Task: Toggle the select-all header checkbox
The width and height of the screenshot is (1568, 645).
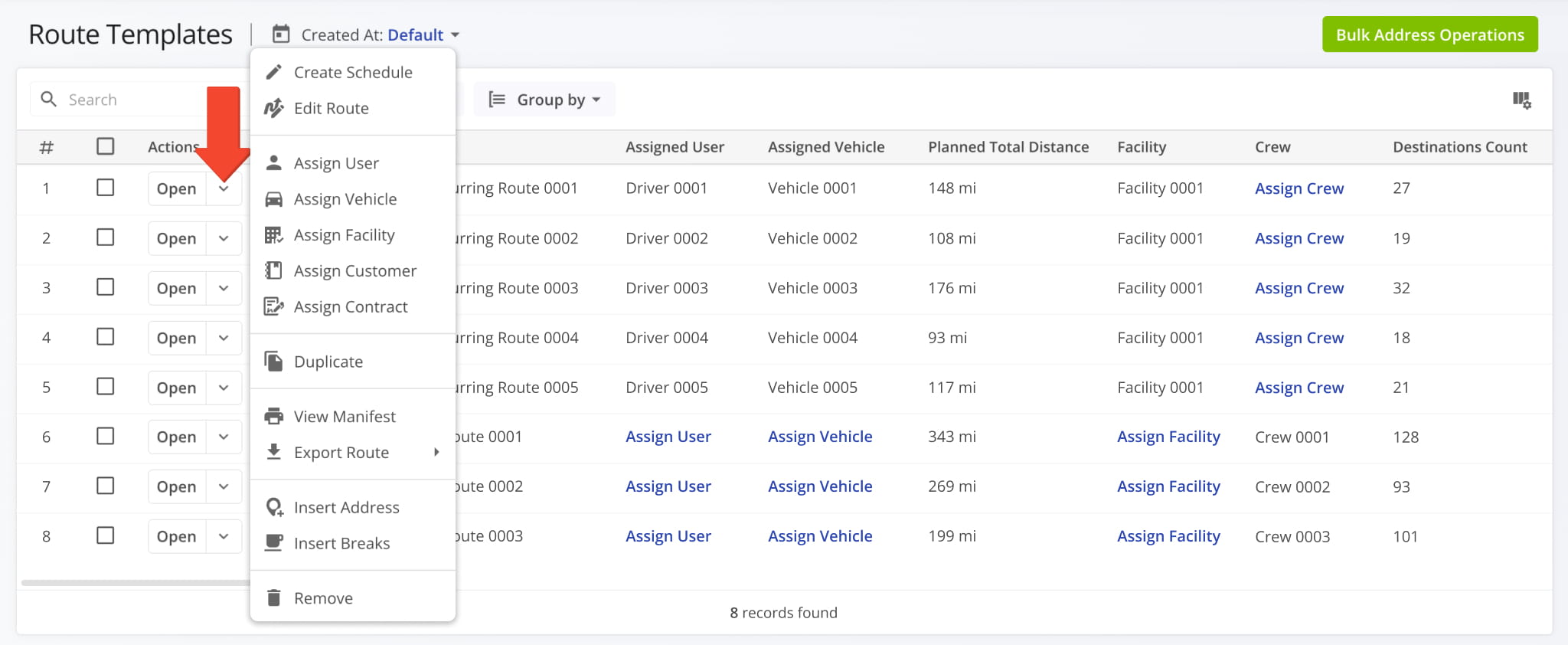Action: coord(106,146)
